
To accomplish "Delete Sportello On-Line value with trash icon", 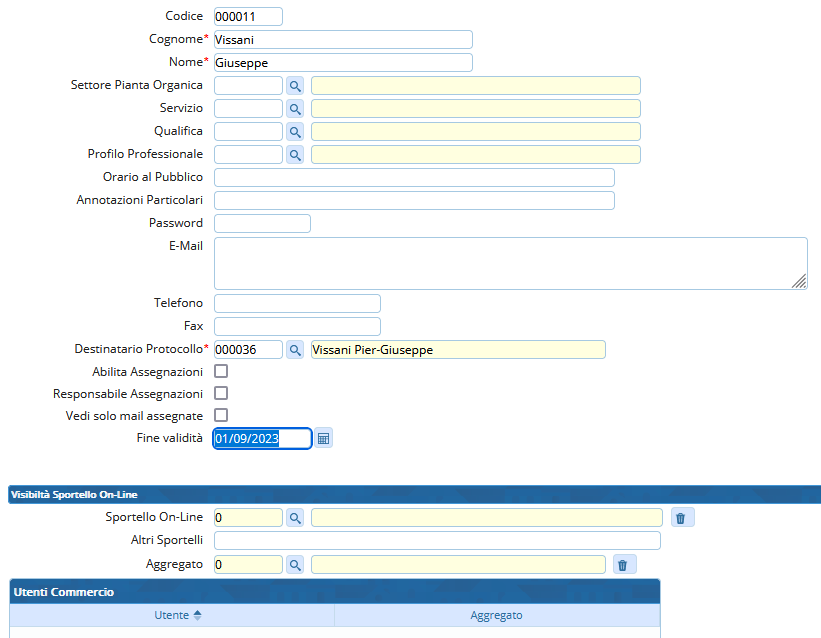I will pos(681,517).
